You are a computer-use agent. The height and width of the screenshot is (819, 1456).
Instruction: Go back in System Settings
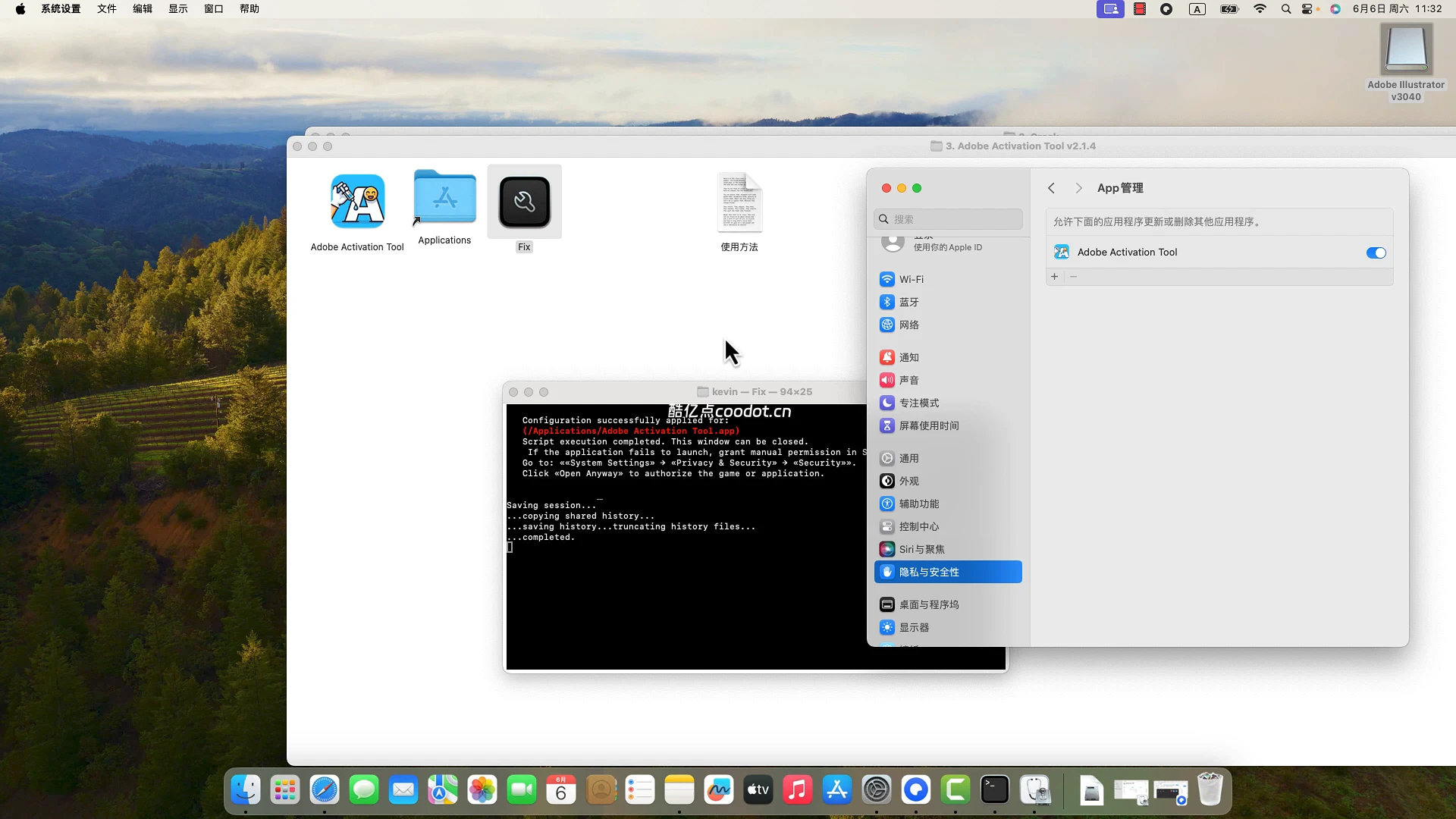(x=1051, y=188)
